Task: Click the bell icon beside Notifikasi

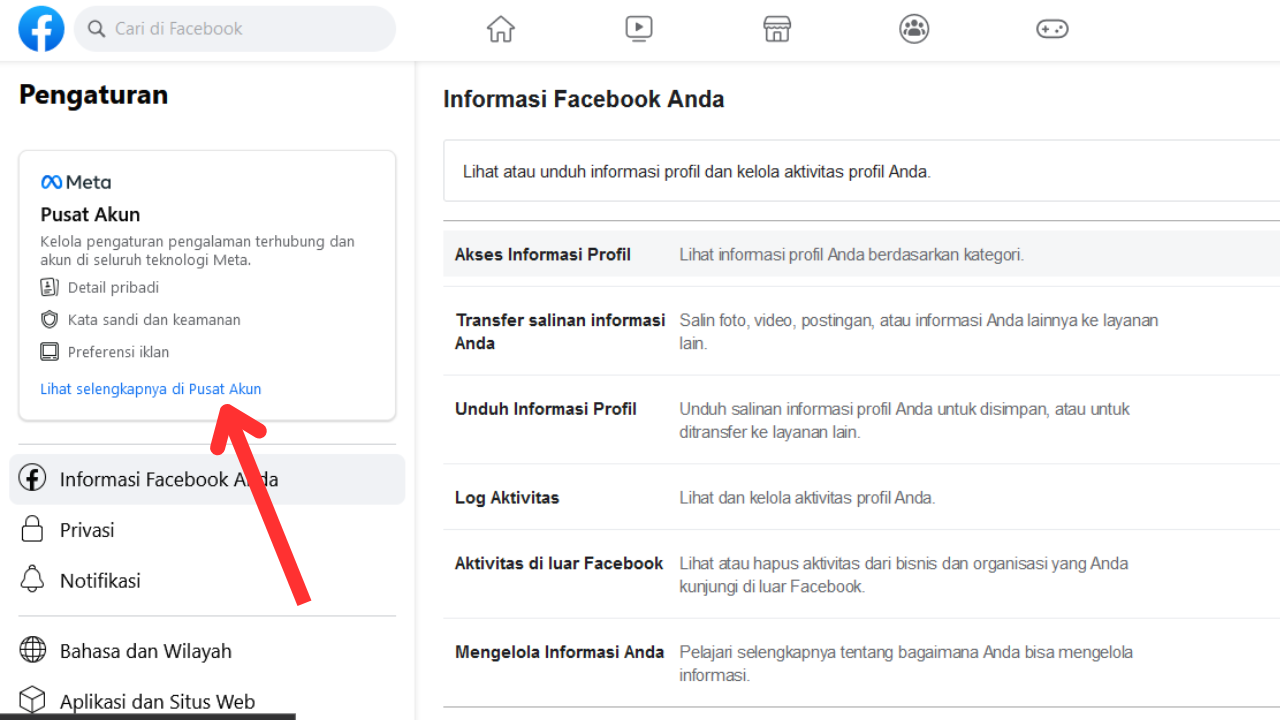Action: [x=33, y=579]
